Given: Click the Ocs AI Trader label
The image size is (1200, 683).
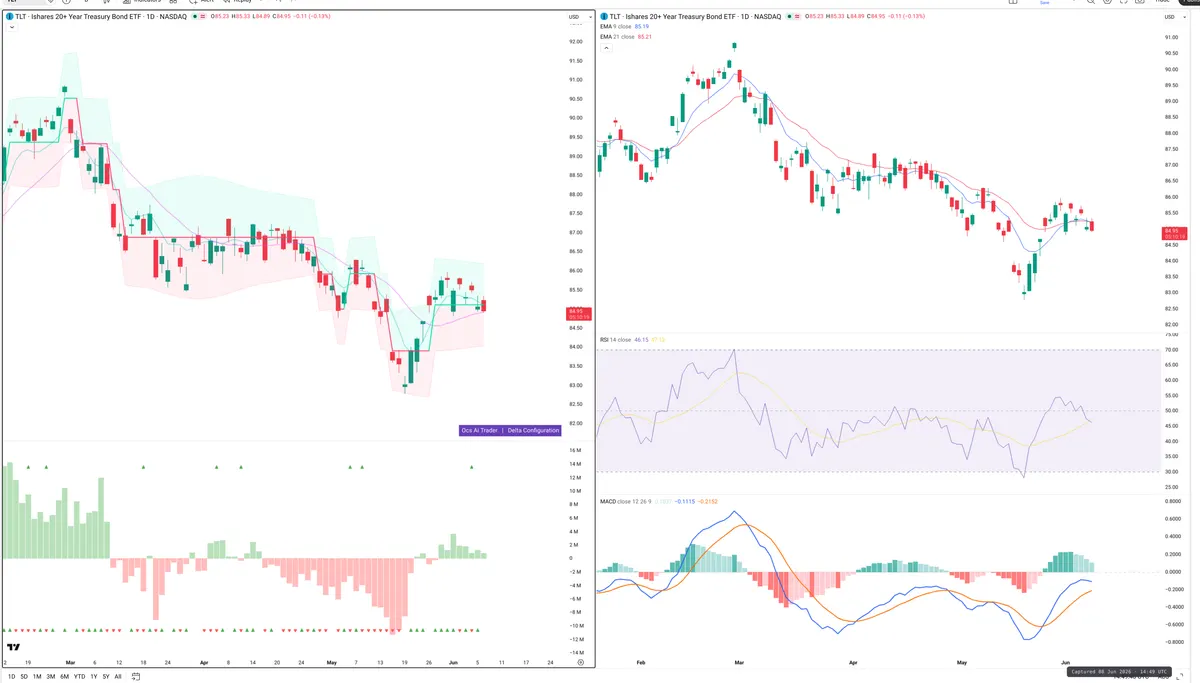Looking at the screenshot, I should 479,430.
